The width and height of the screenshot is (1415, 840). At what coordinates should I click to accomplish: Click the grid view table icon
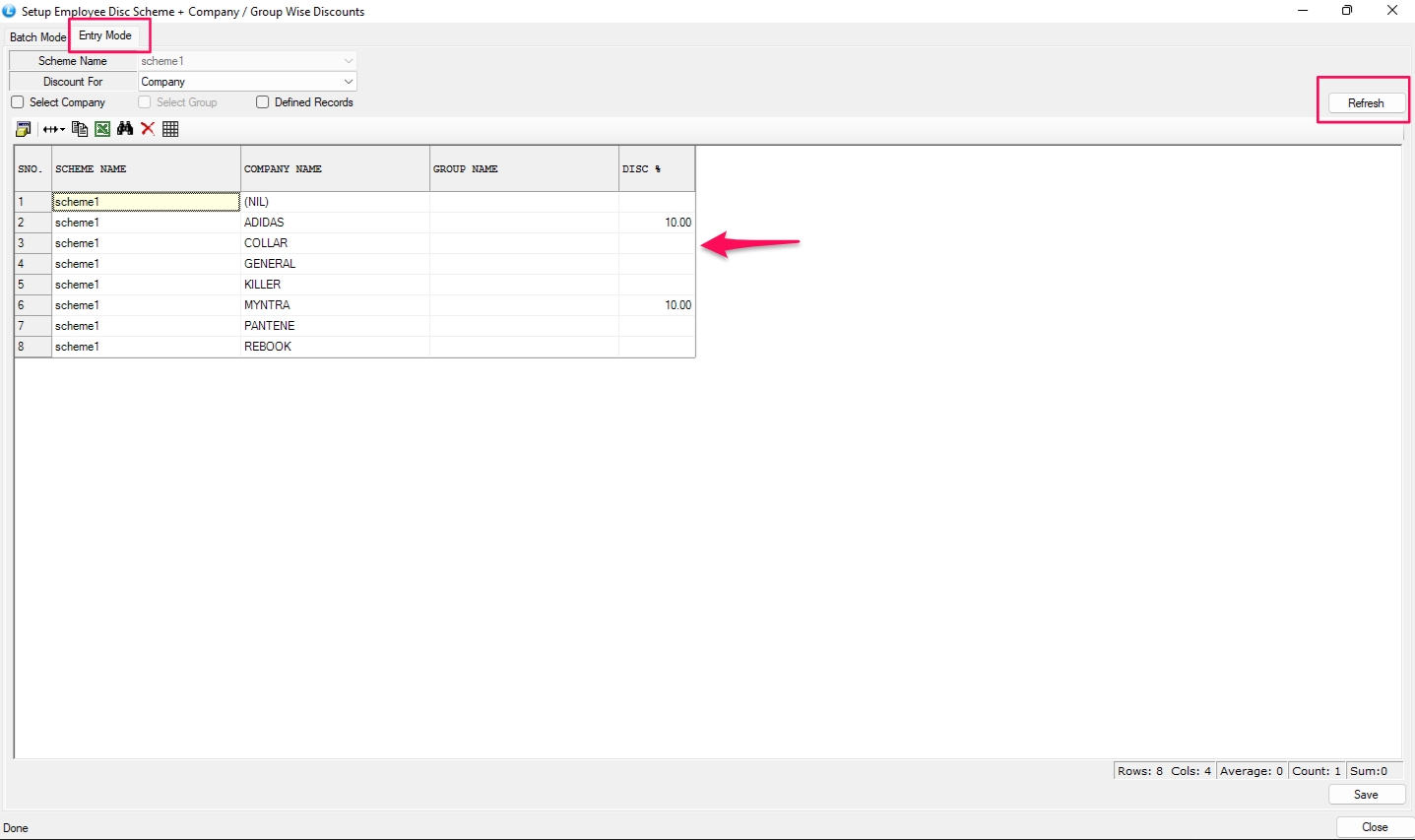click(x=170, y=129)
